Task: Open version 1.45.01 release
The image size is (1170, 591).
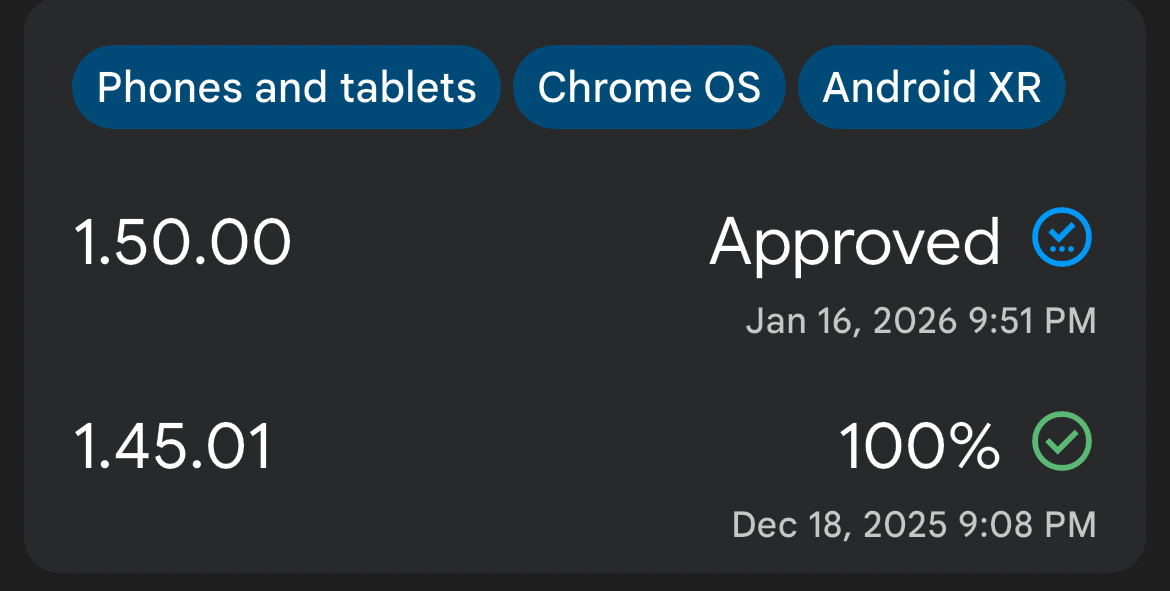Action: pyautogui.click(x=173, y=446)
